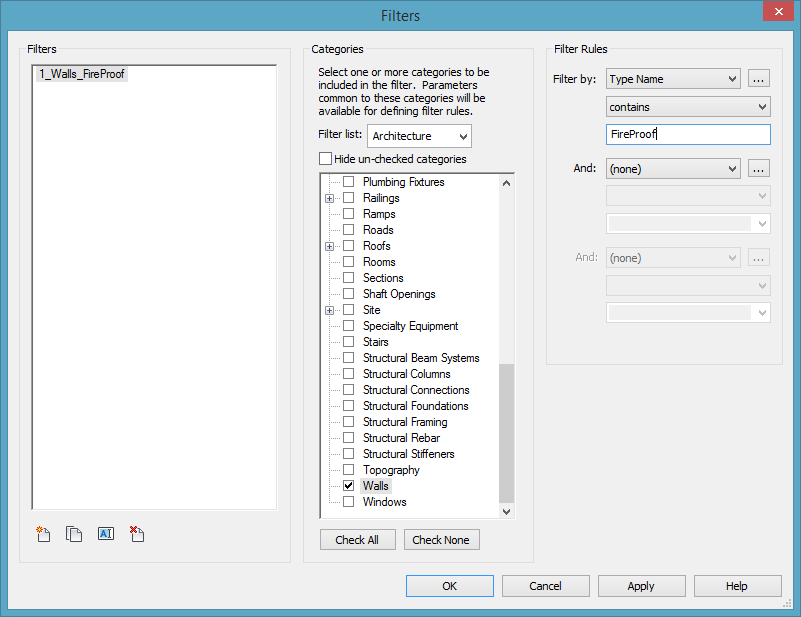The height and width of the screenshot is (617, 801).
Task: Click the category list scroll-down arrow
Action: pos(506,511)
